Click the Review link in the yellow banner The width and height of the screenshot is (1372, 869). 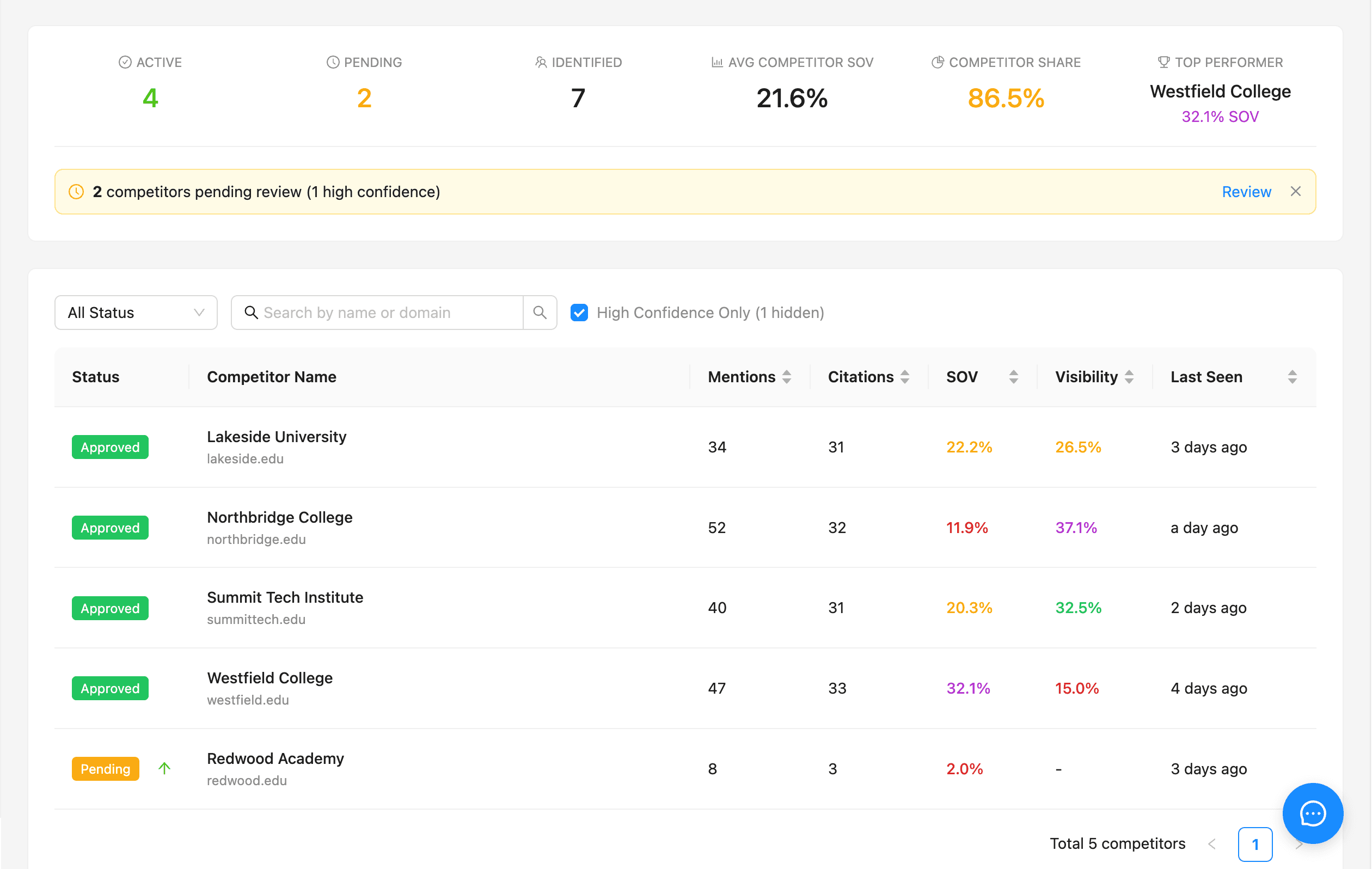click(x=1246, y=192)
